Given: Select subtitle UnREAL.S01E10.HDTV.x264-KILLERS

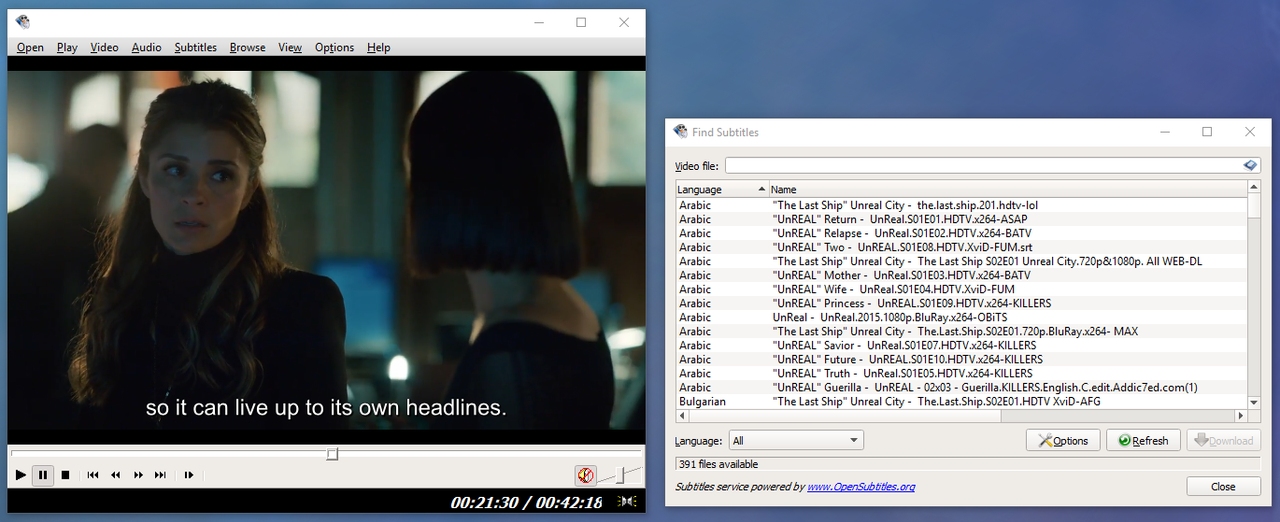Looking at the screenshot, I should coord(961,359).
